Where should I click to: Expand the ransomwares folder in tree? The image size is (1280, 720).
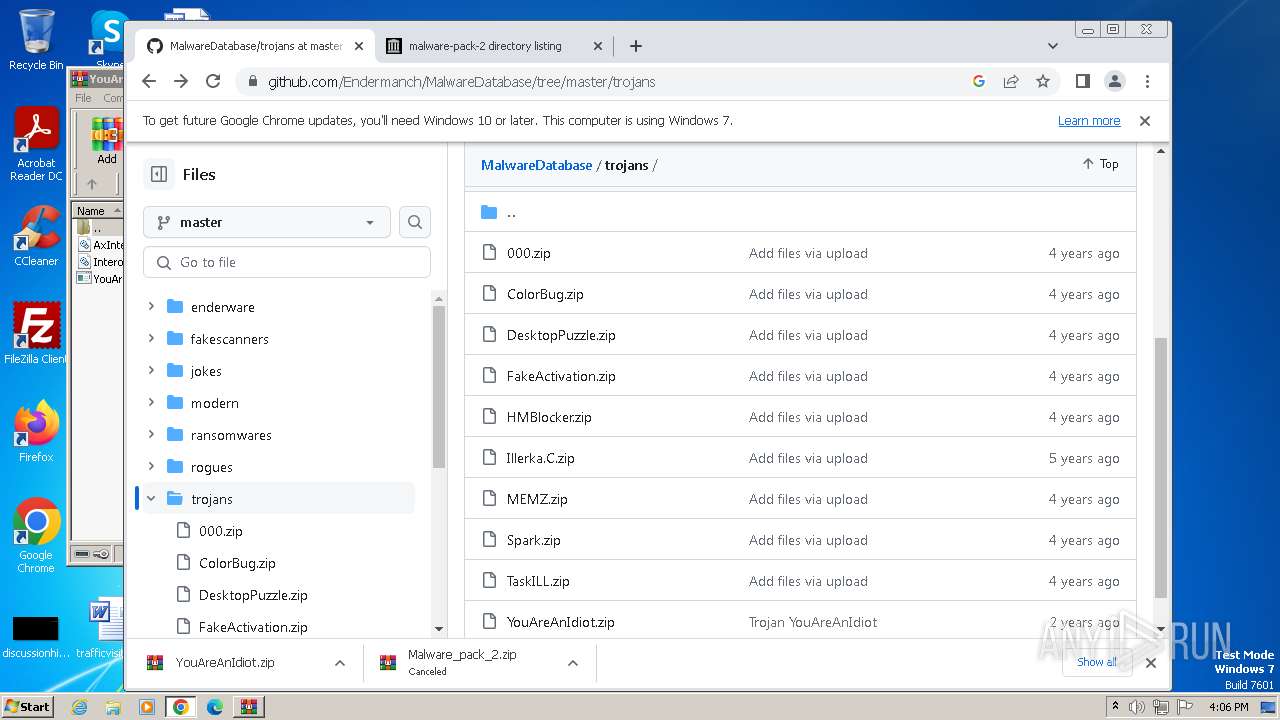pos(151,435)
